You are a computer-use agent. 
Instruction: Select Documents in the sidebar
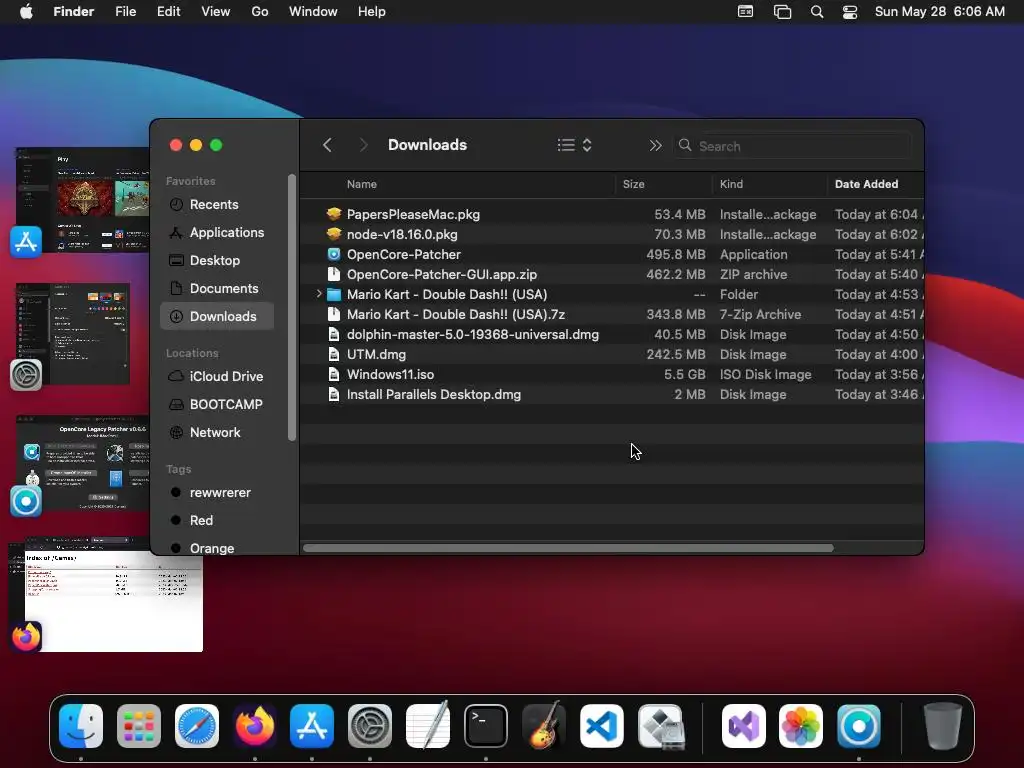(217, 289)
